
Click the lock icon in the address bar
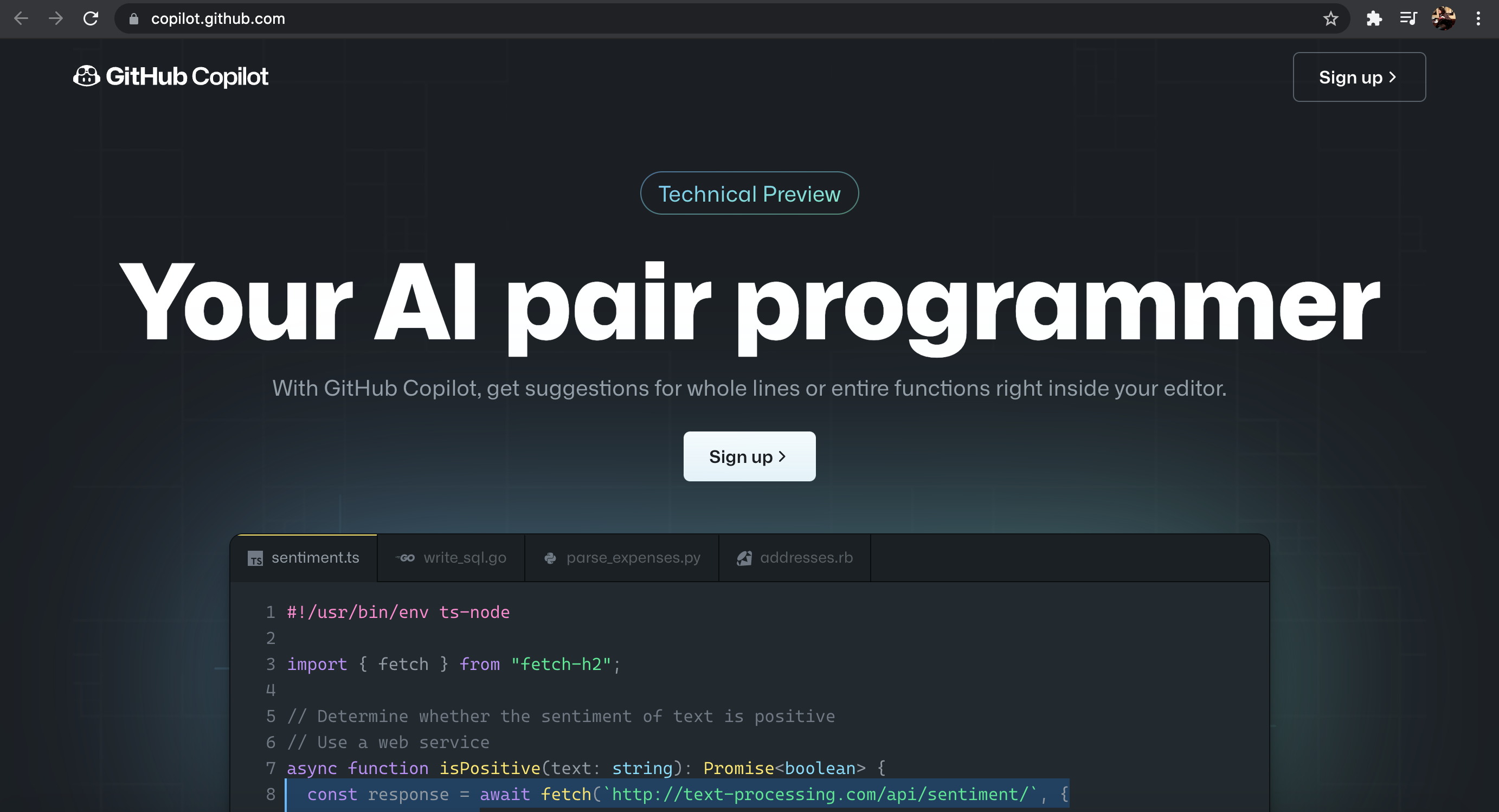(x=134, y=19)
